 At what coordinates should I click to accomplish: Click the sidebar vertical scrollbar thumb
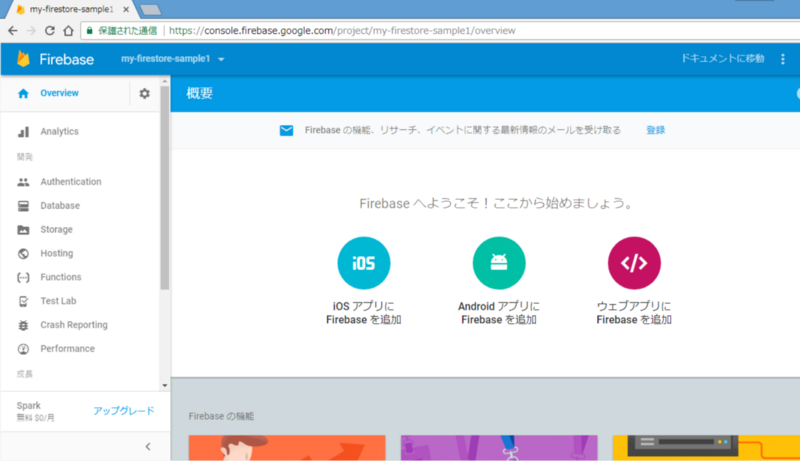(x=165, y=188)
